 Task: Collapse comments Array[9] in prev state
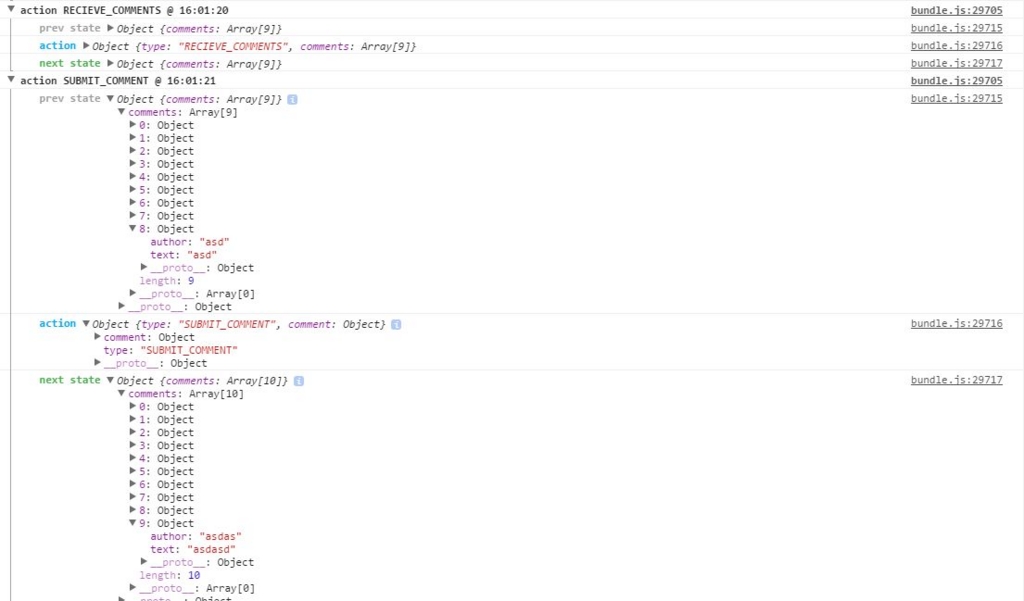click(121, 112)
